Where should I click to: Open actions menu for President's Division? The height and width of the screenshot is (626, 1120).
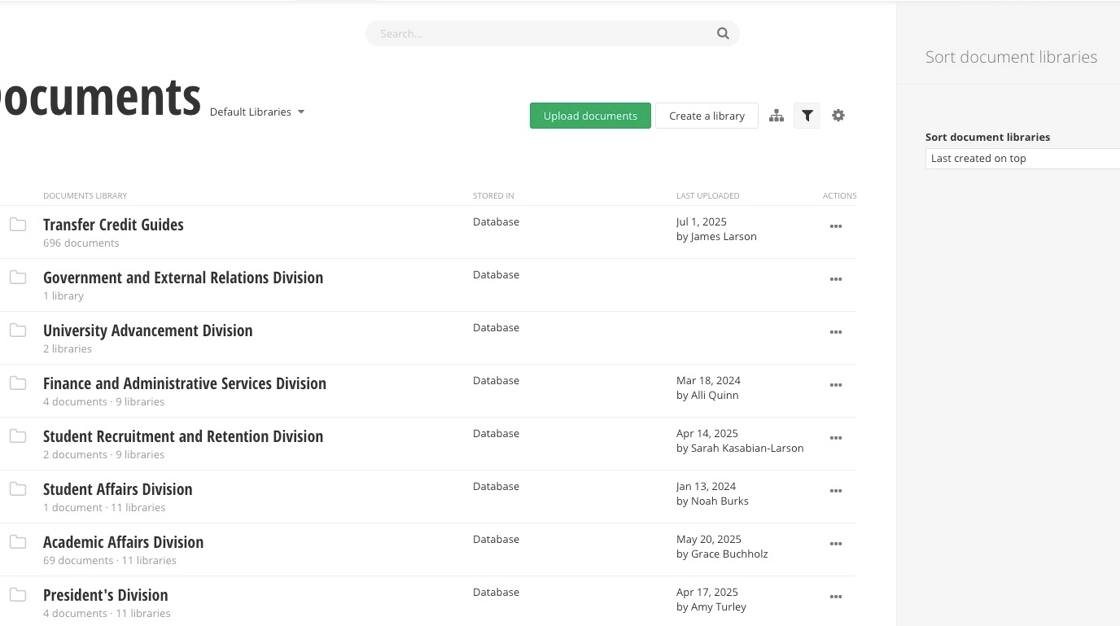(836, 598)
